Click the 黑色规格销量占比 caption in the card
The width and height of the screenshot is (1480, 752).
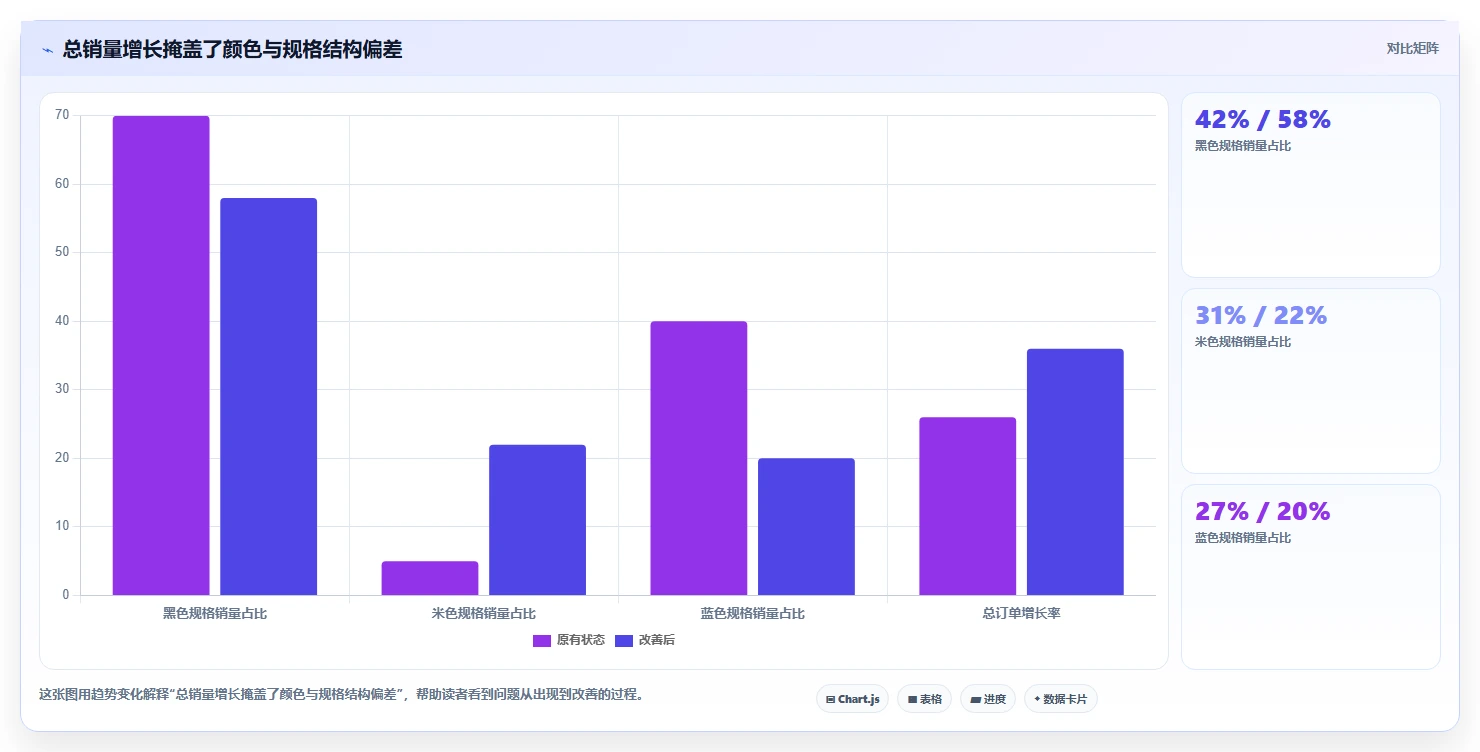[x=1243, y=146]
